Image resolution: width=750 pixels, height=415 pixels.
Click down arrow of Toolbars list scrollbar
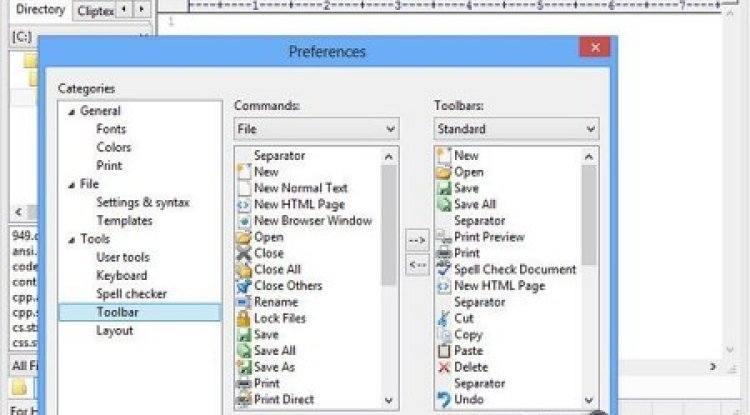[589, 400]
